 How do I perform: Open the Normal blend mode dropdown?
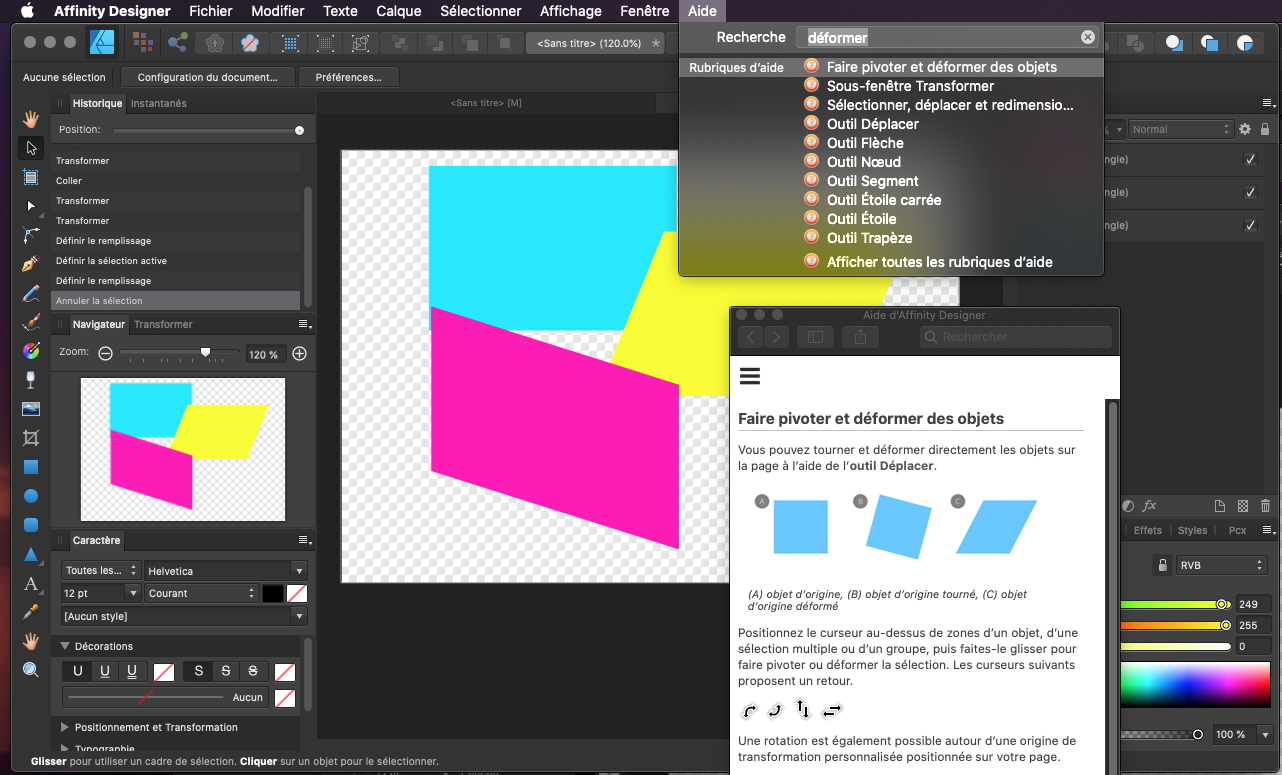1181,129
